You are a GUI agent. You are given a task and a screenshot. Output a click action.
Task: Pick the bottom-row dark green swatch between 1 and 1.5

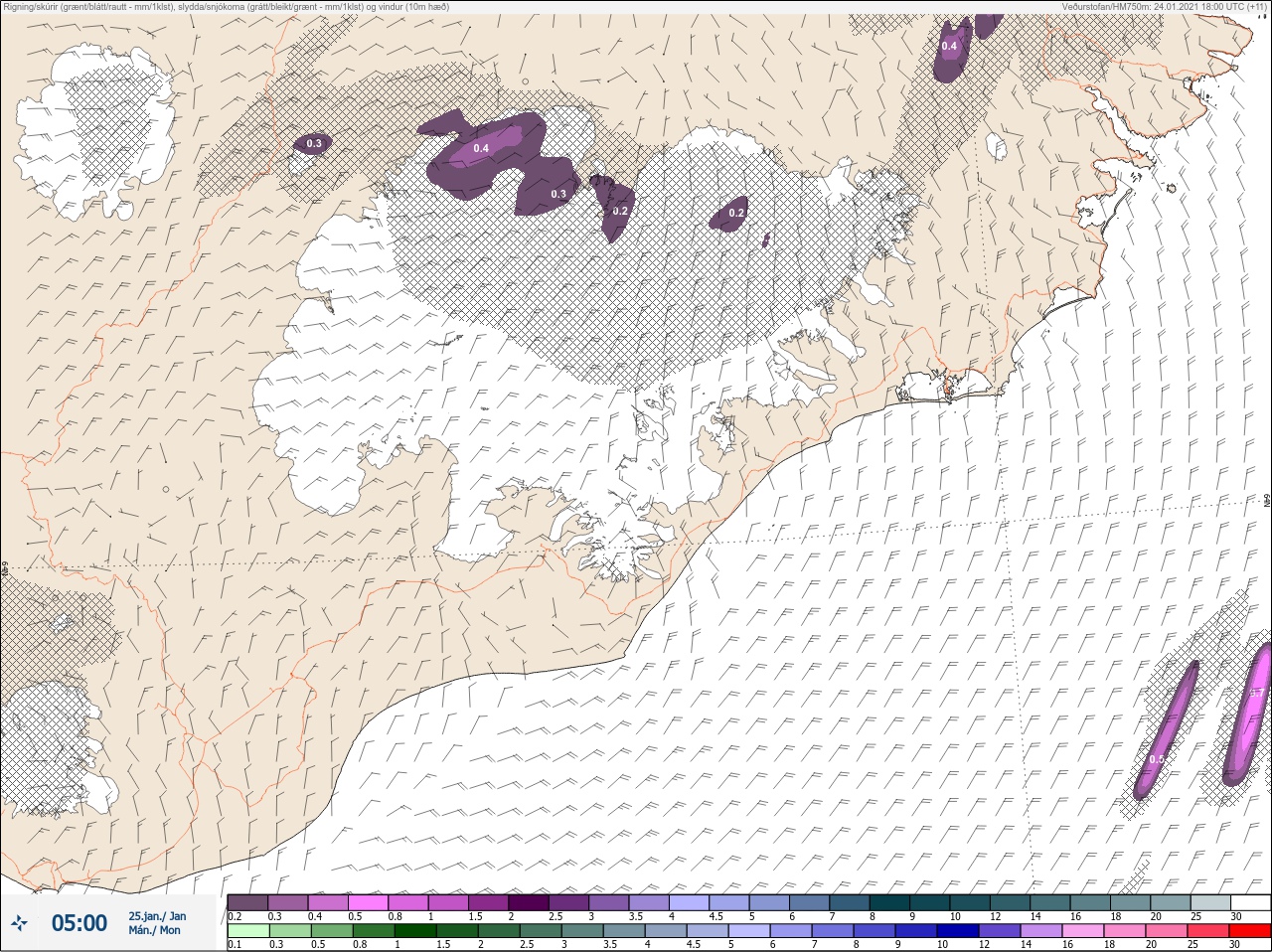[415, 930]
